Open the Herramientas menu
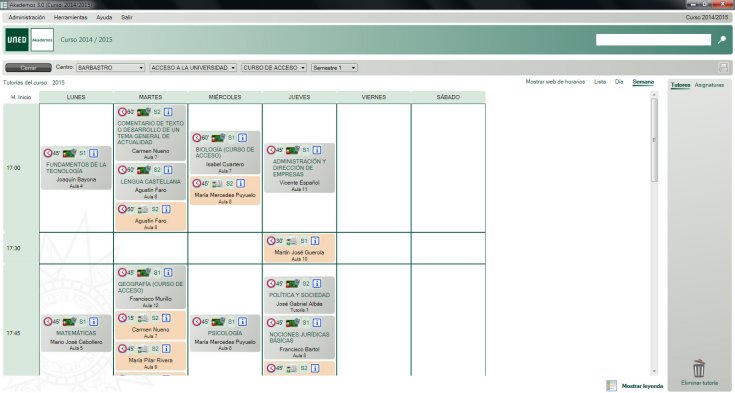735x393 pixels. pyautogui.click(x=70, y=17)
